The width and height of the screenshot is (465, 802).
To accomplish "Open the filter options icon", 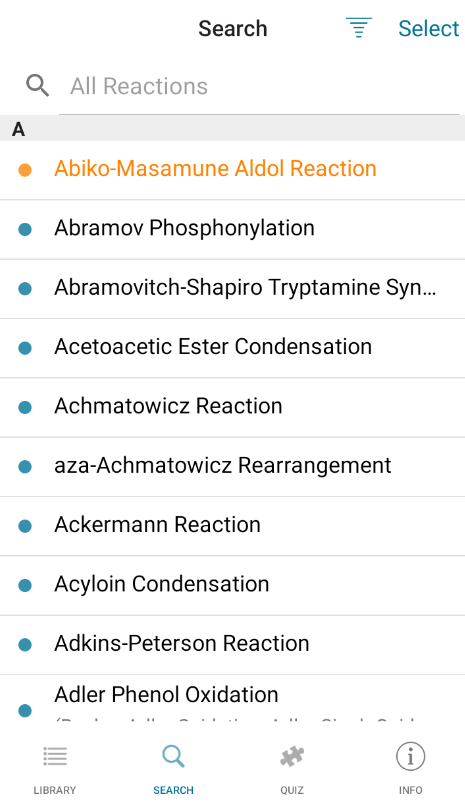I will point(359,28).
